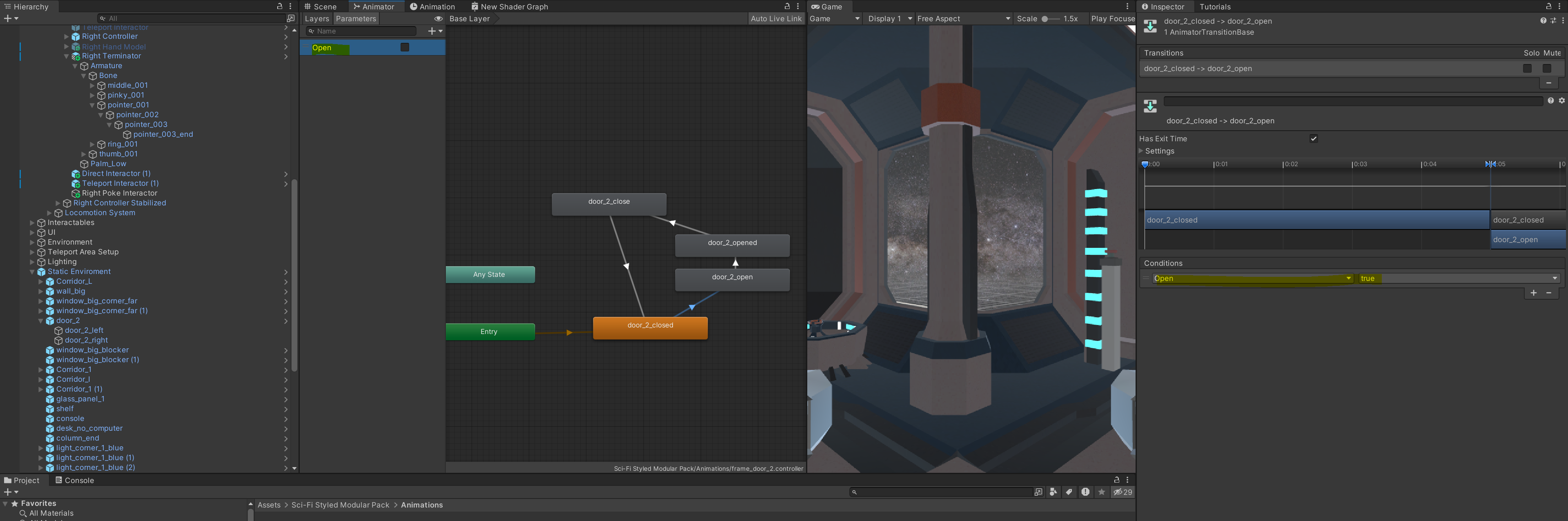Click the transition settings gear icon

coord(1561,101)
